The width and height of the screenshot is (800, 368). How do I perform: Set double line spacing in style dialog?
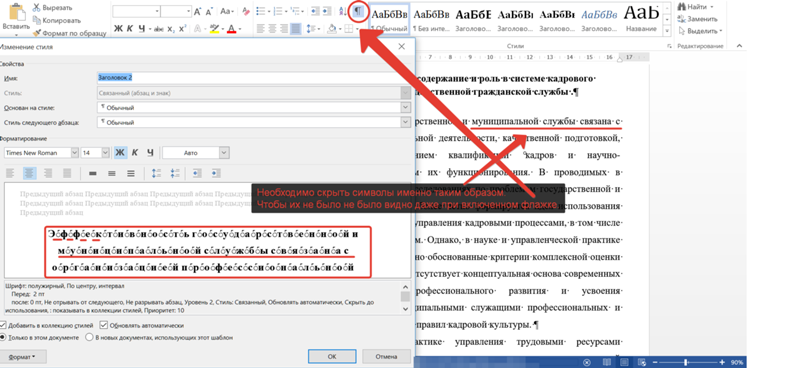pyautogui.click(x=131, y=174)
